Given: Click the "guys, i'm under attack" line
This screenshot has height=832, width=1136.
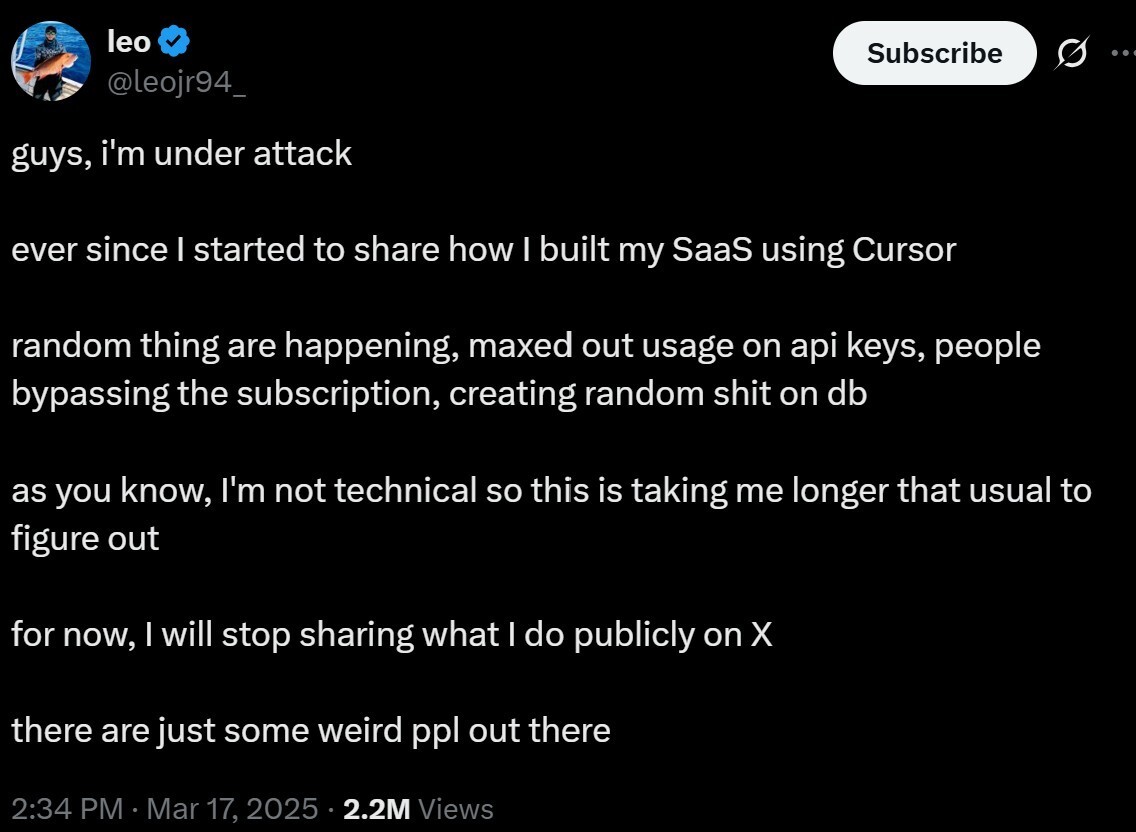Looking at the screenshot, I should point(182,153).
